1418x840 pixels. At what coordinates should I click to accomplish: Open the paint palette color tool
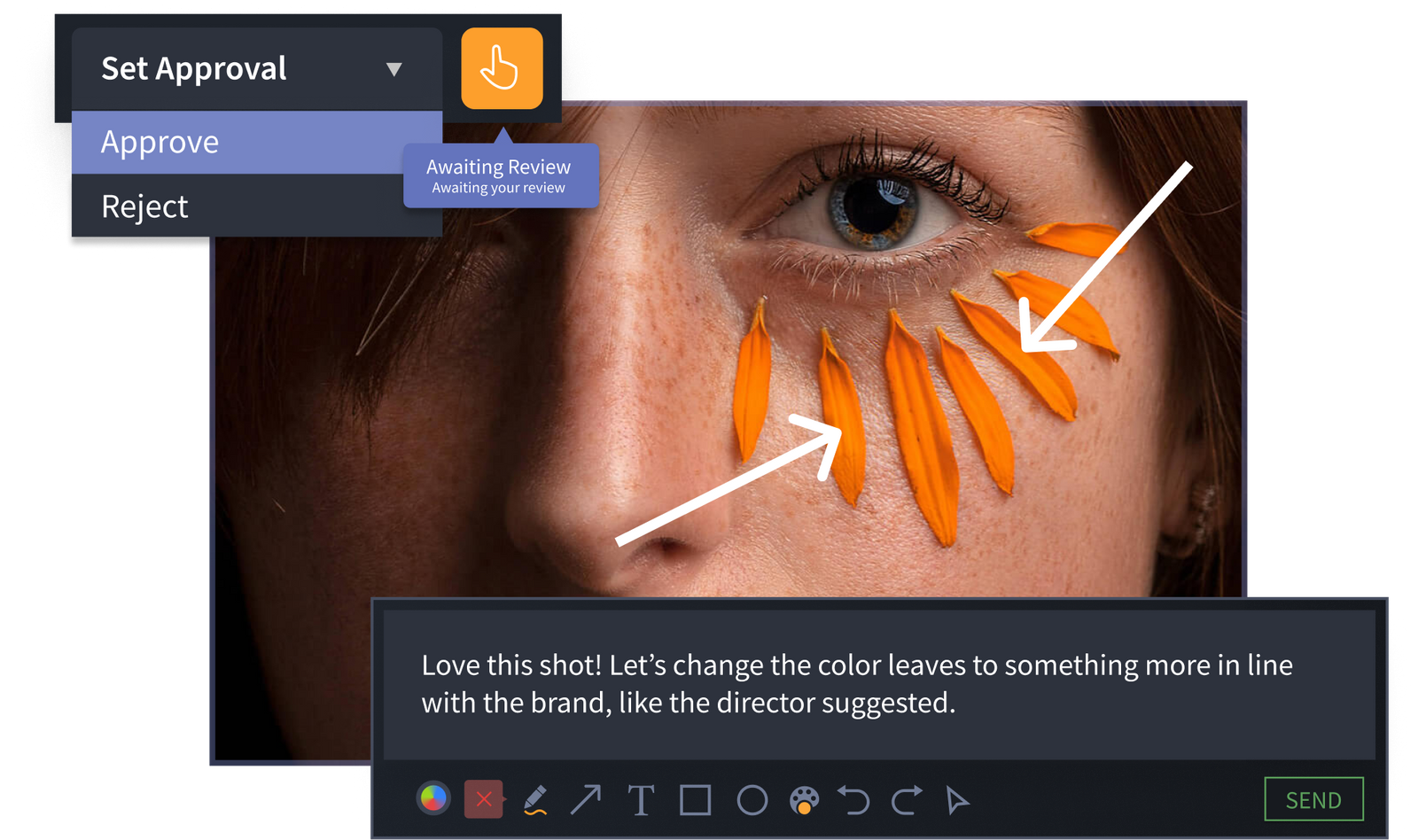click(x=804, y=800)
